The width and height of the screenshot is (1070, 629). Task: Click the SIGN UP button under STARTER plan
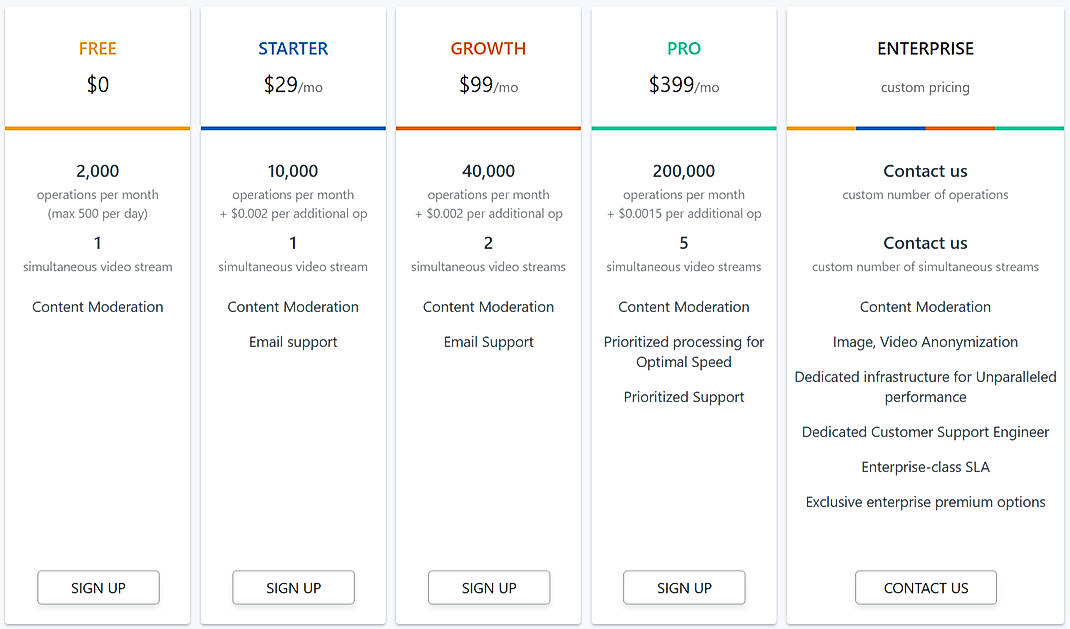point(293,587)
